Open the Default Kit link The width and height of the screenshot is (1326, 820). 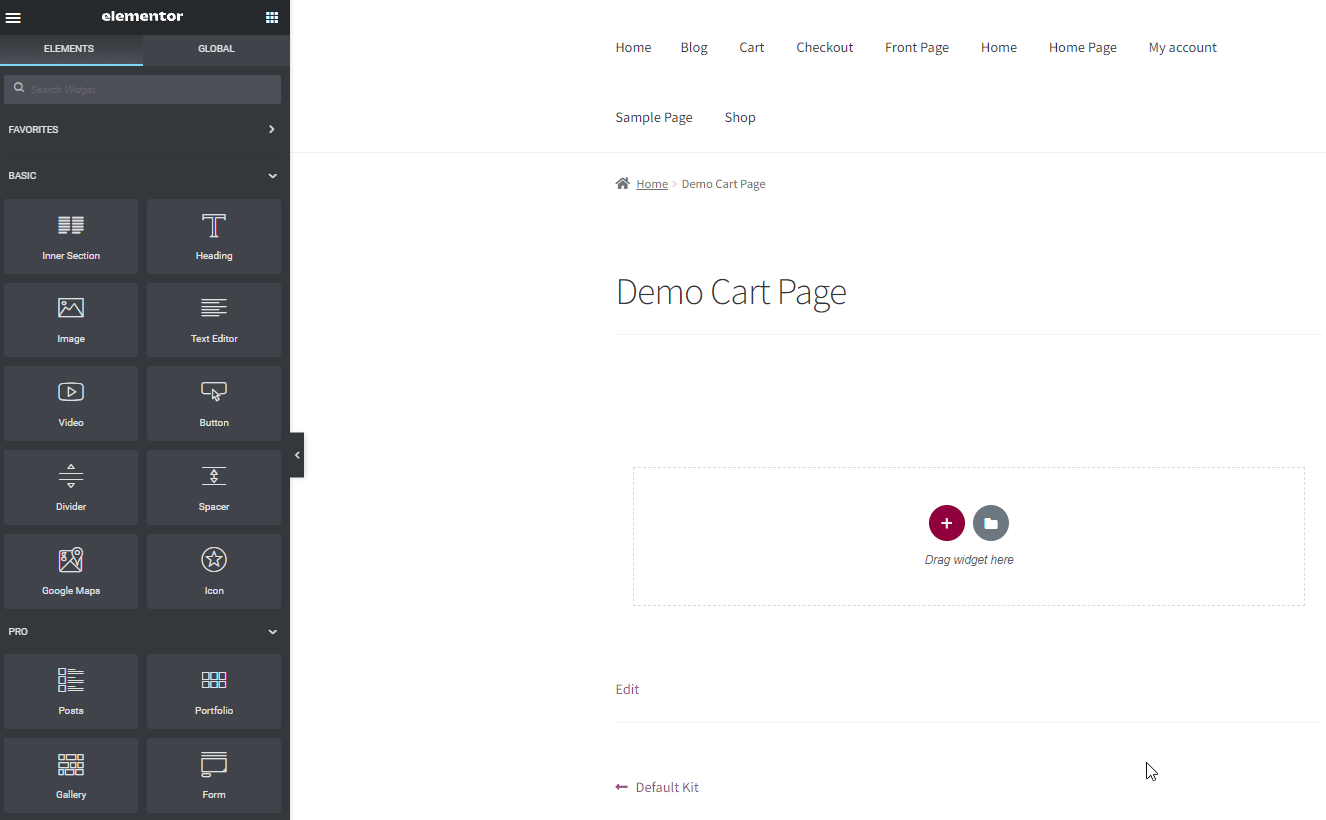coord(667,787)
